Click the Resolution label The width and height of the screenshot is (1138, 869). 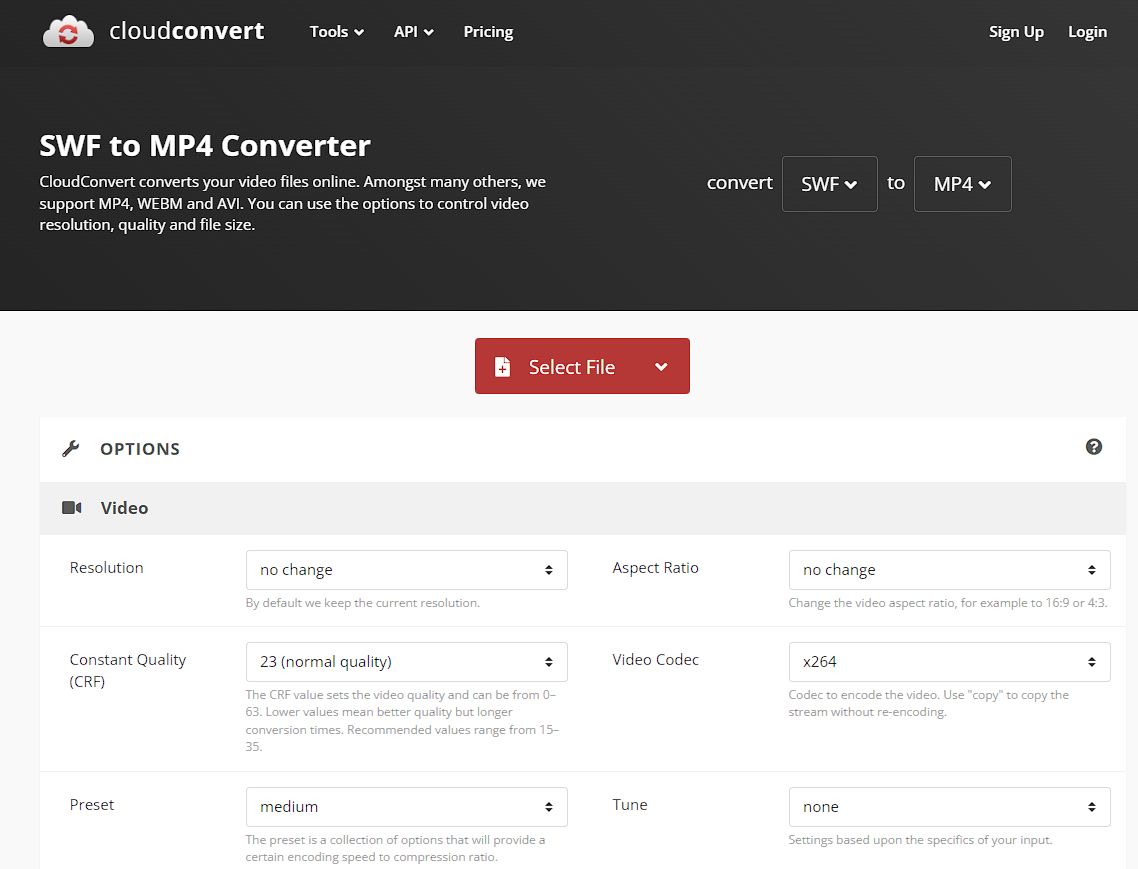(x=107, y=568)
